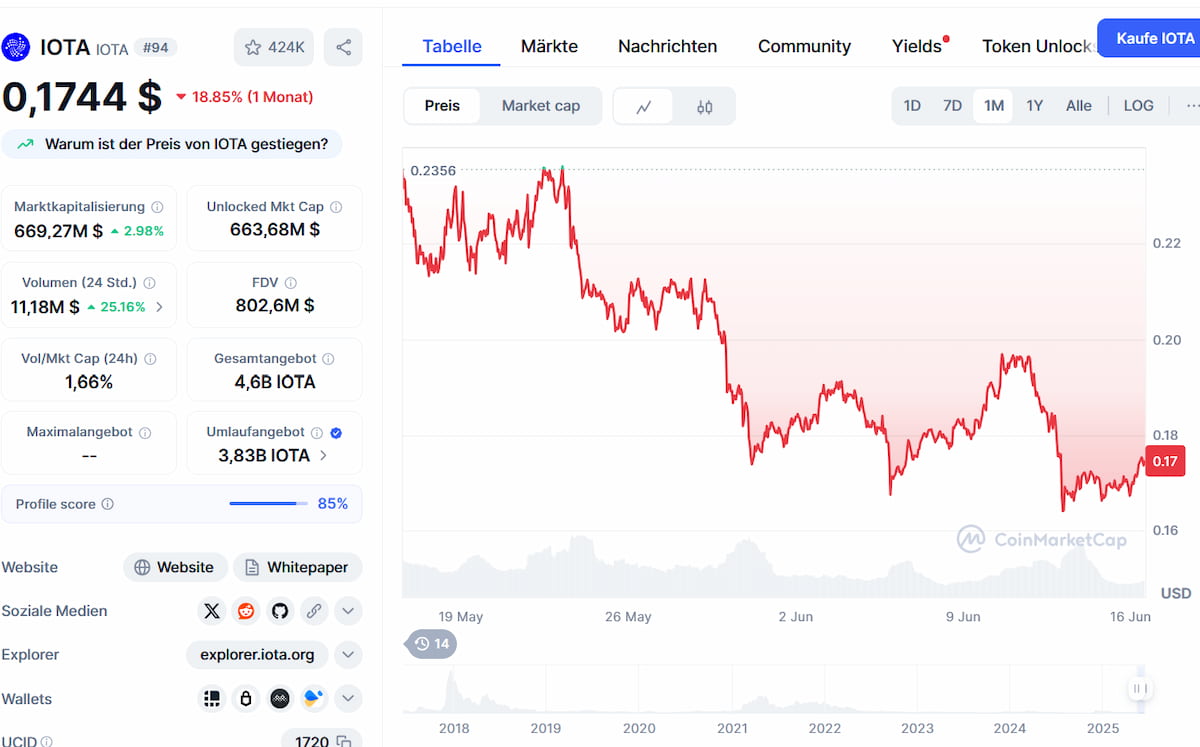Open IOTA's X (Twitter) profile
The height and width of the screenshot is (747, 1200).
click(212, 611)
